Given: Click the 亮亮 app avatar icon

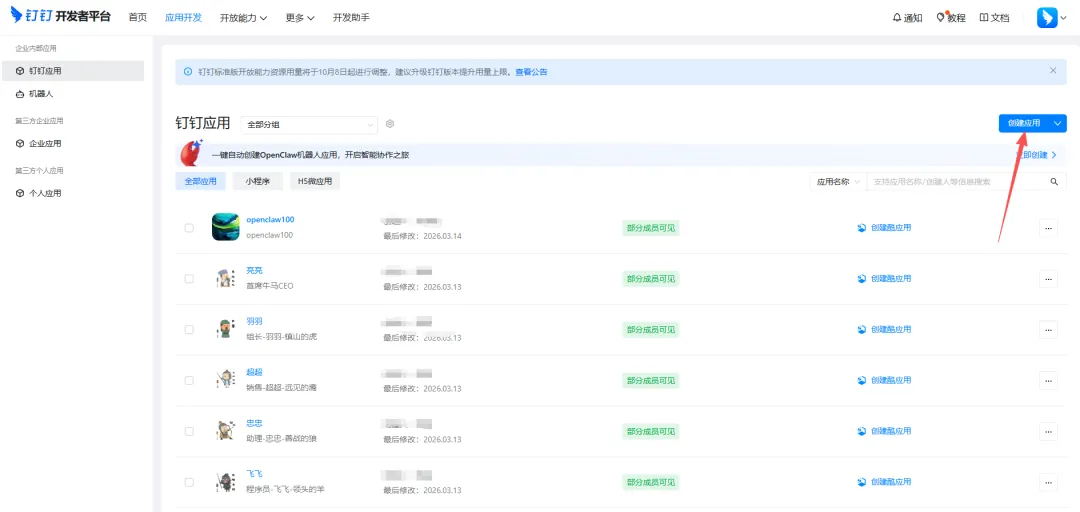Looking at the screenshot, I should click(x=225, y=278).
